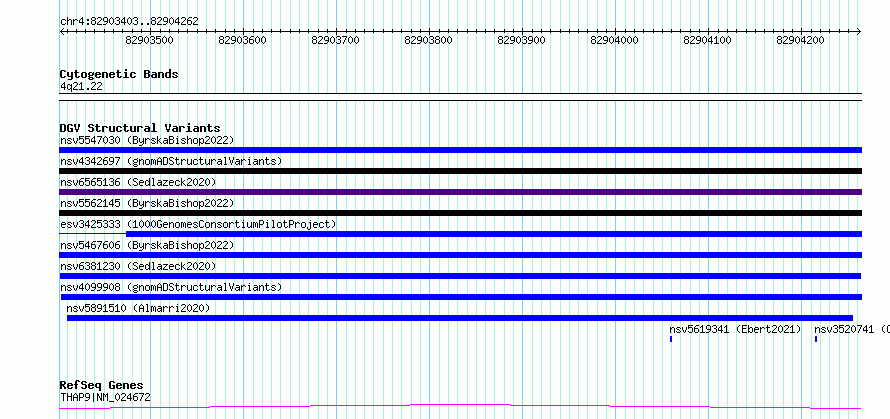The height and width of the screenshot is (419, 890).
Task: Open nsv4342697 (gnomADStructuralVariants) label
Action: point(171,161)
